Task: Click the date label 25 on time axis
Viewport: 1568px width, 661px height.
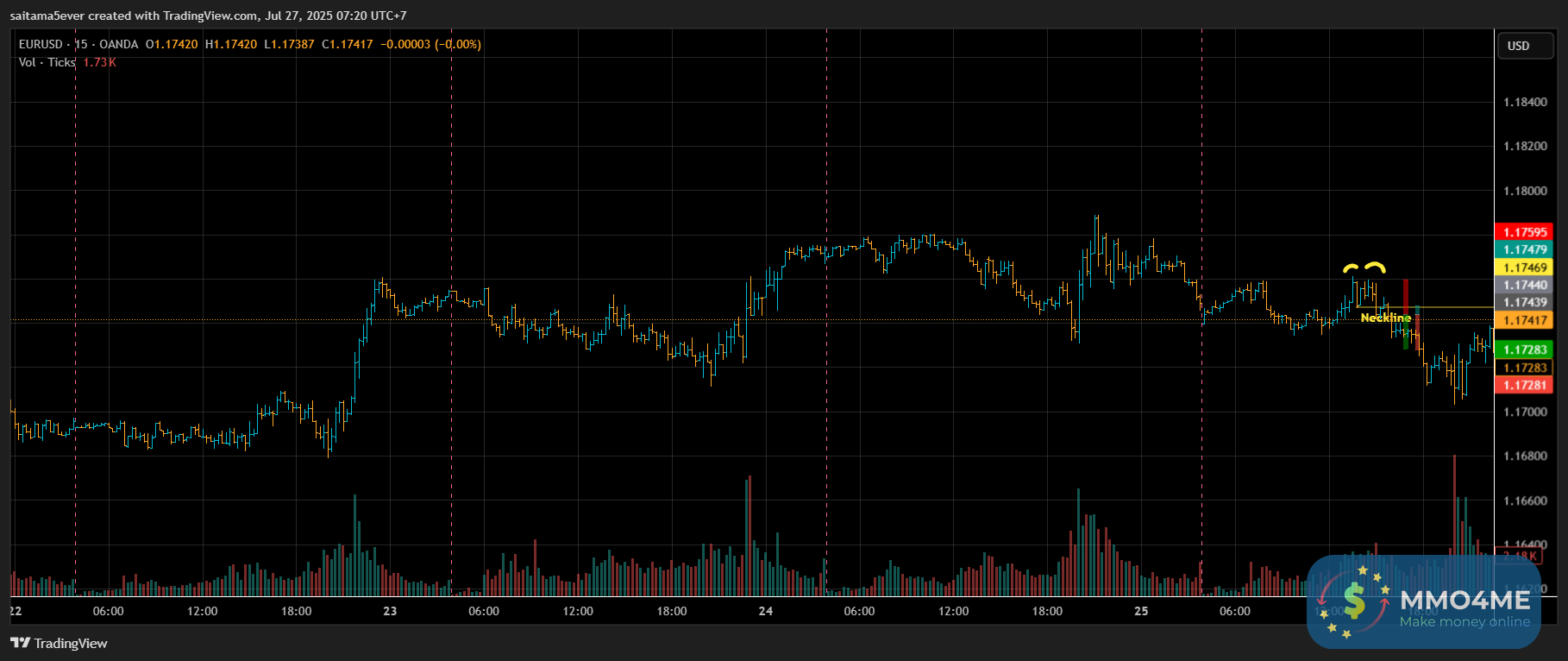Action: coord(1141,611)
